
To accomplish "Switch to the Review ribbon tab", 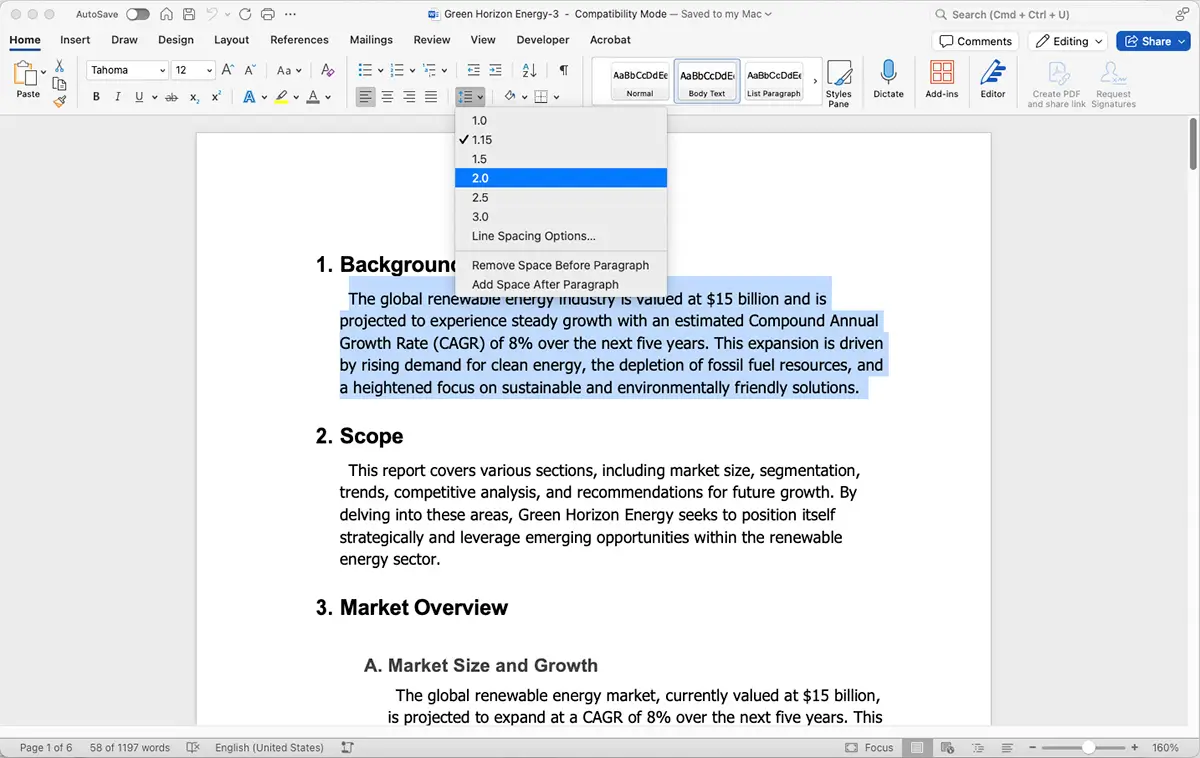I will tap(431, 40).
